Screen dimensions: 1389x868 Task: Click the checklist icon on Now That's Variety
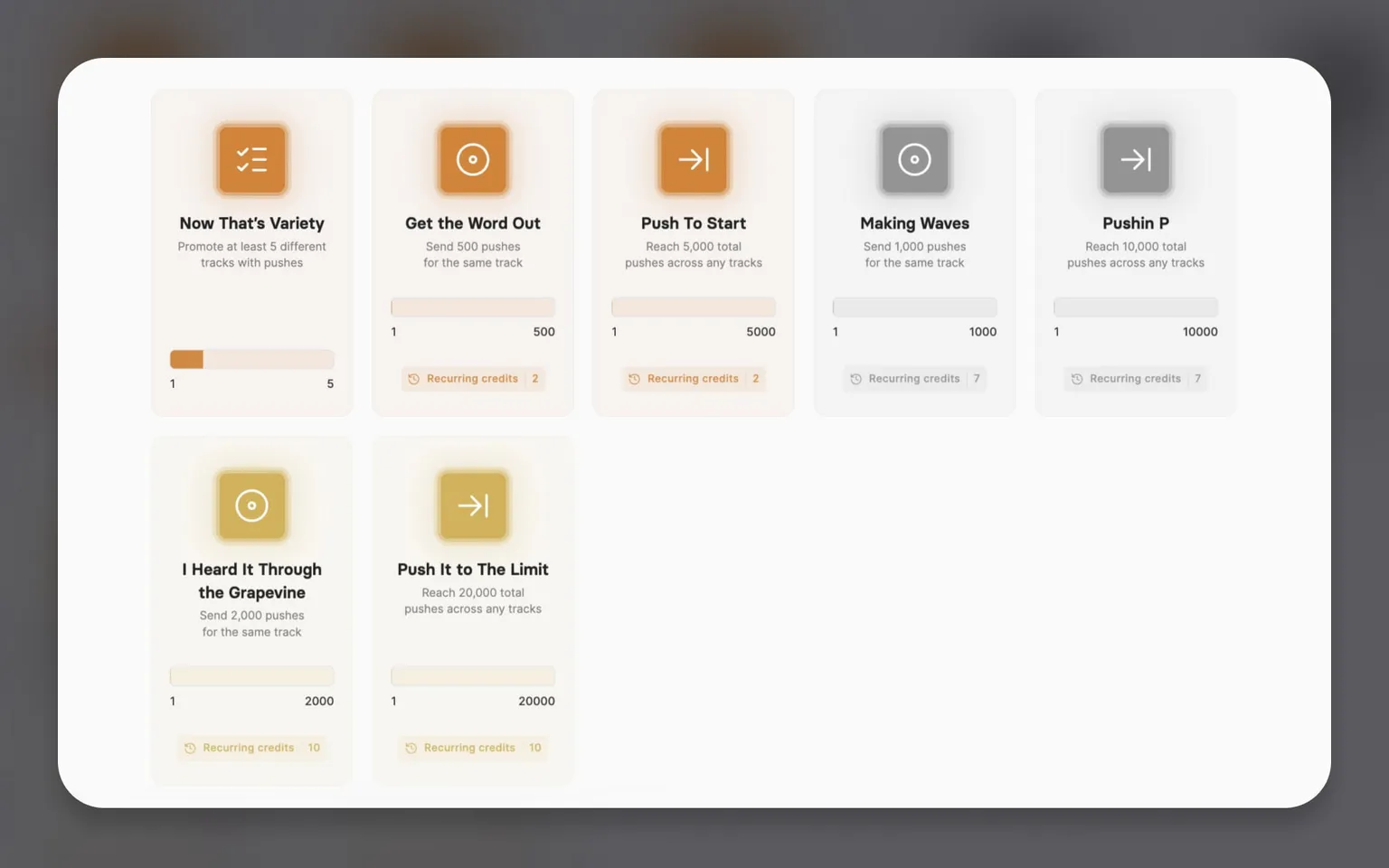(251, 159)
